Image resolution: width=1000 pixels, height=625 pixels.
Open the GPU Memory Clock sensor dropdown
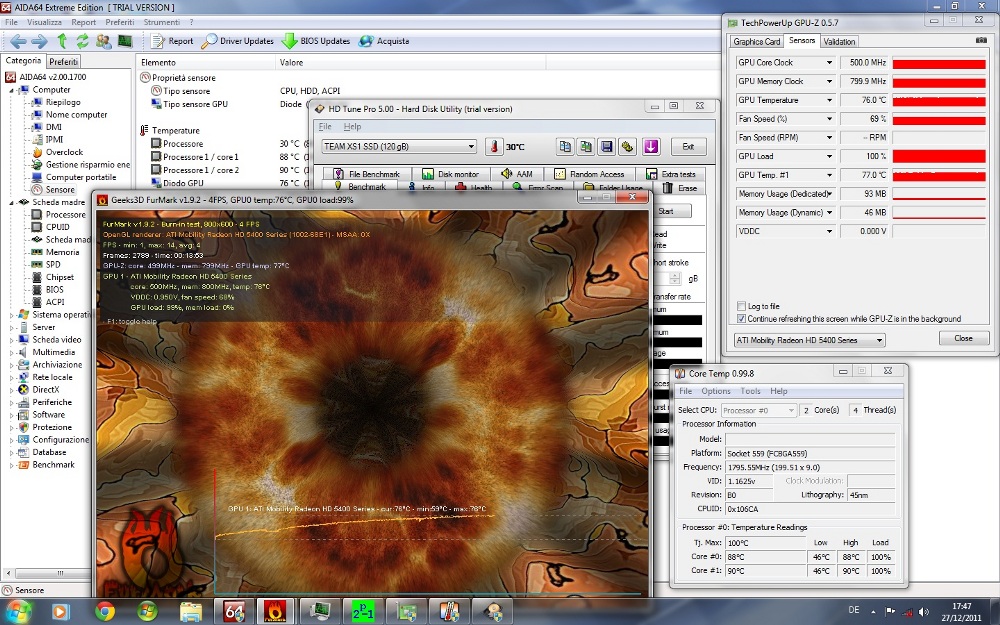pos(829,82)
